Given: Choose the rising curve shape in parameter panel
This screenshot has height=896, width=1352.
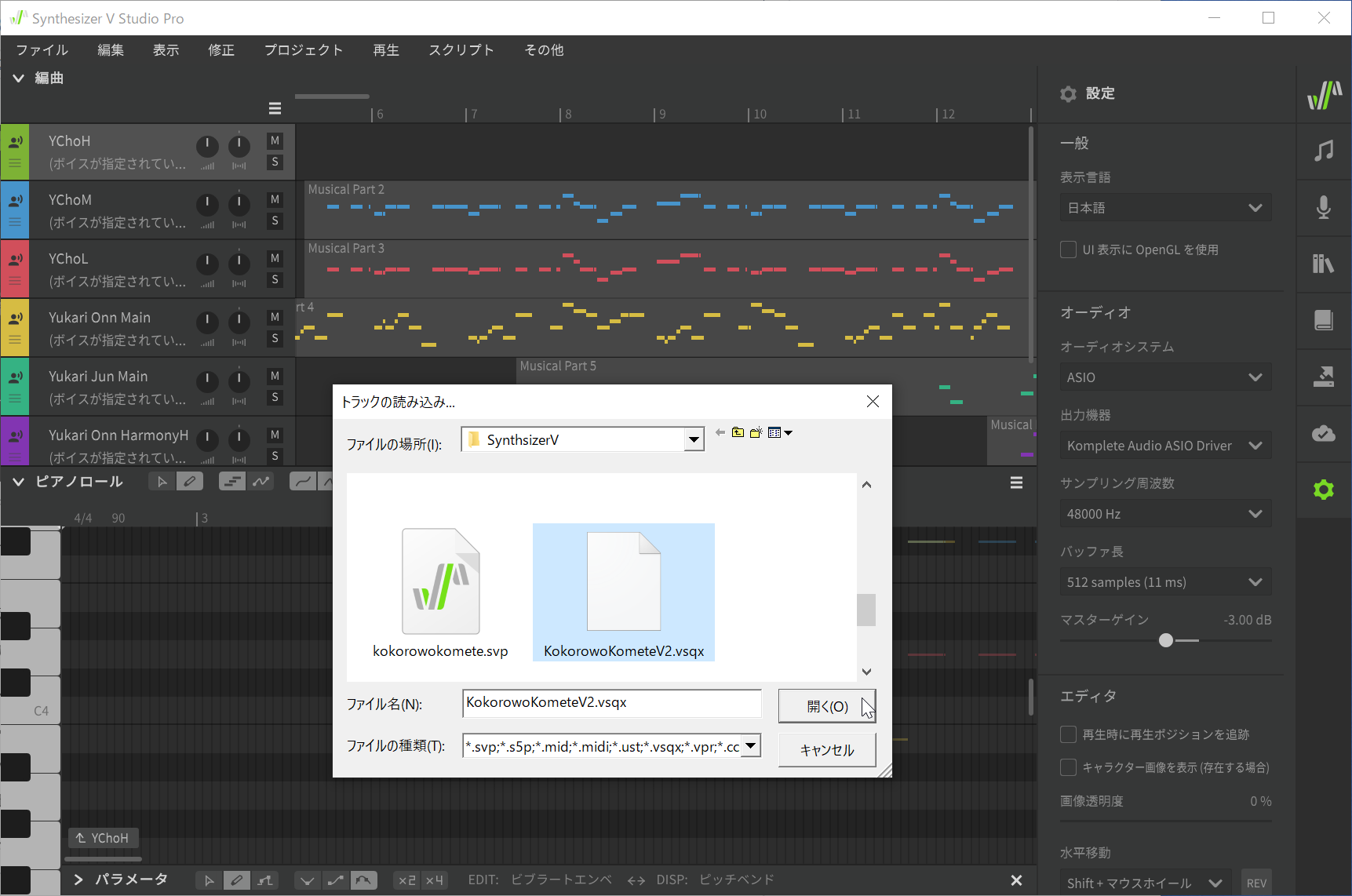Looking at the screenshot, I should pos(336,880).
